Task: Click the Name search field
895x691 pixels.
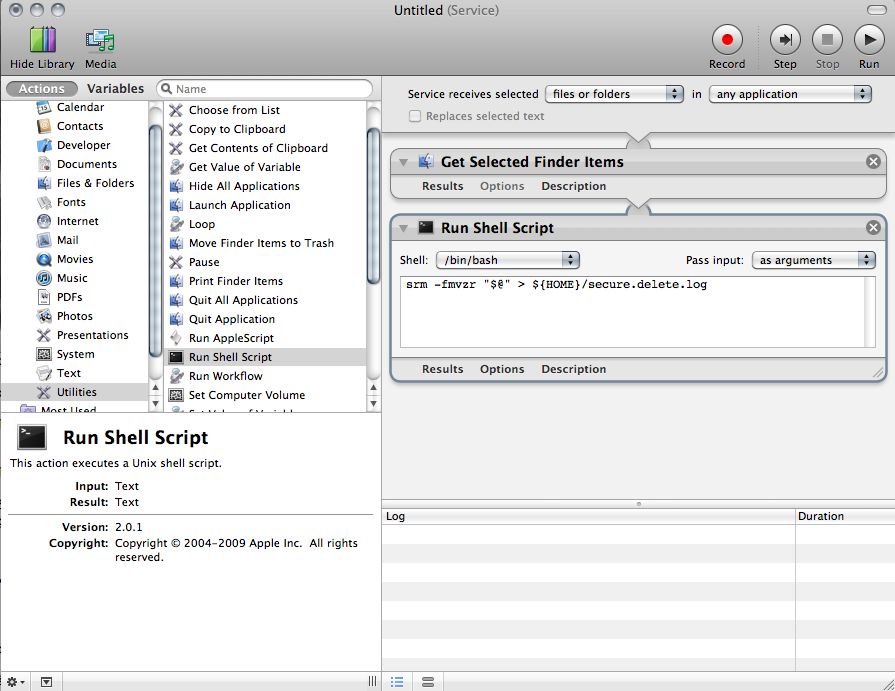Action: [x=264, y=88]
